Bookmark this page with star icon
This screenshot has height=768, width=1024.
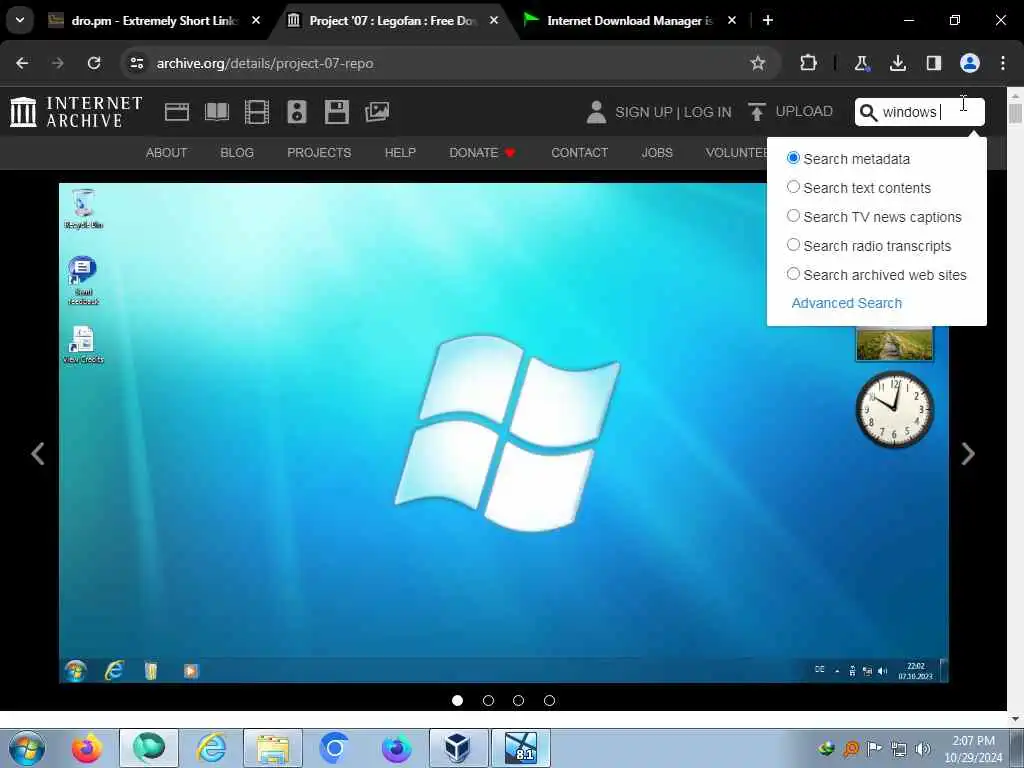758,63
